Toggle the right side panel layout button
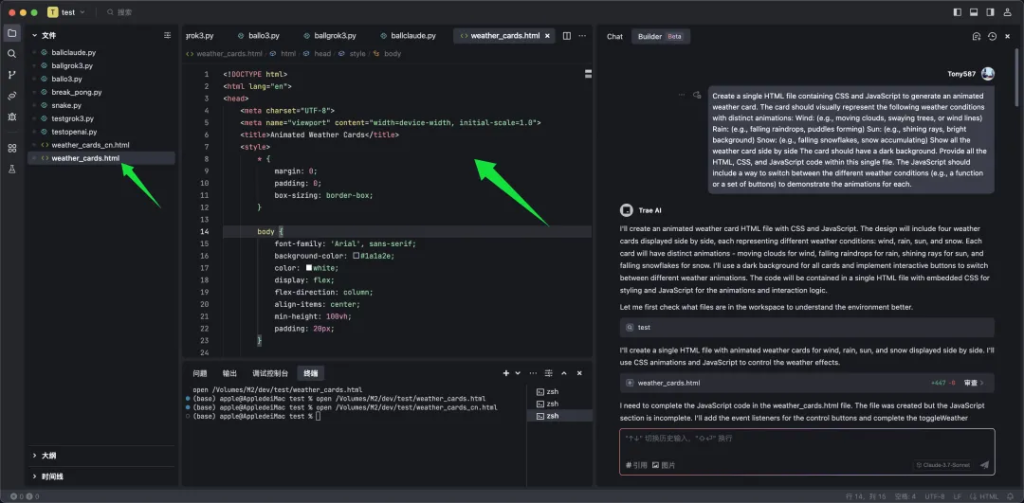This screenshot has height=503, width=1024. 990,12
